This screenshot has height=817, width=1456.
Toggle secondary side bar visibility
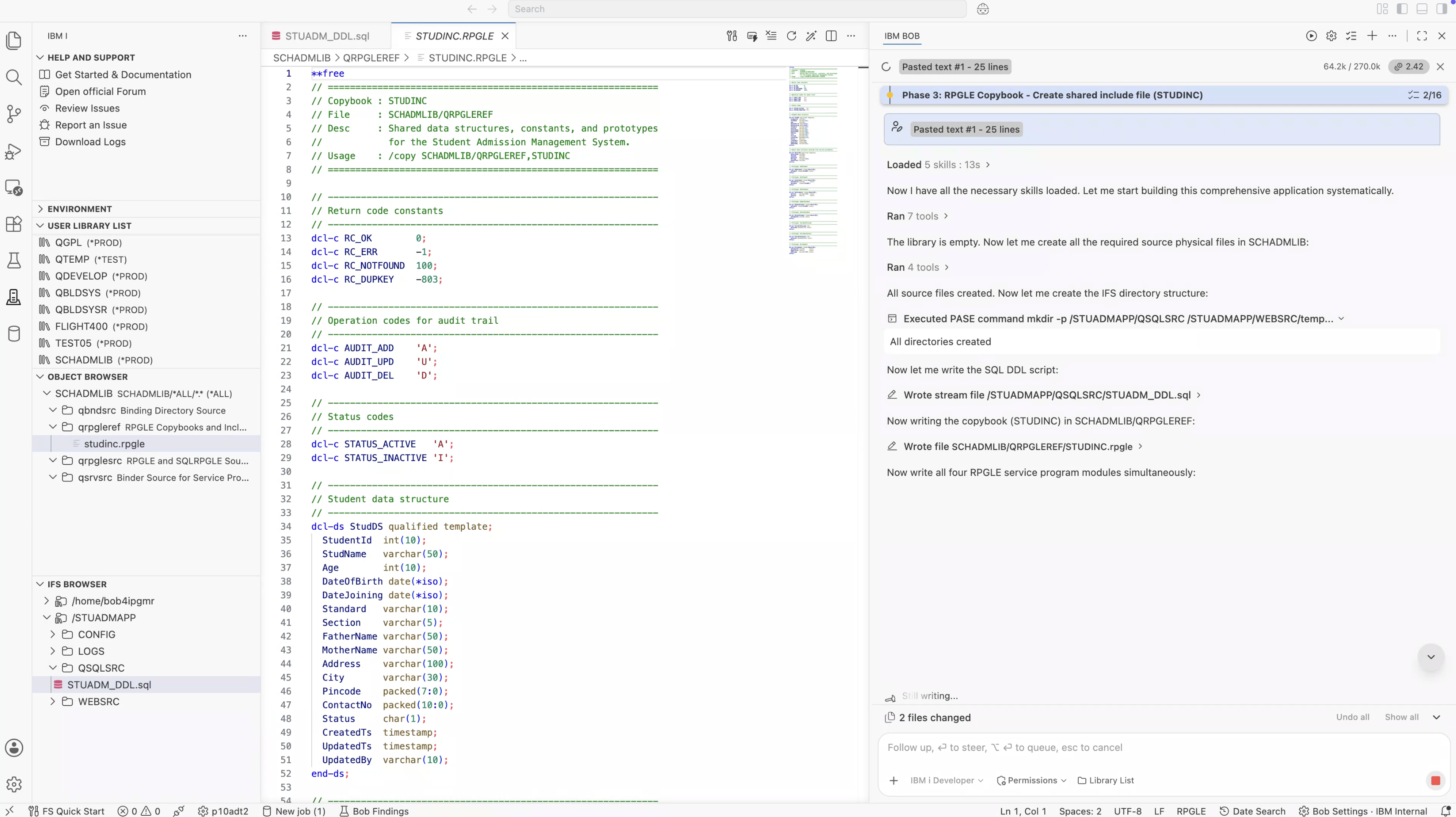pos(1442,9)
